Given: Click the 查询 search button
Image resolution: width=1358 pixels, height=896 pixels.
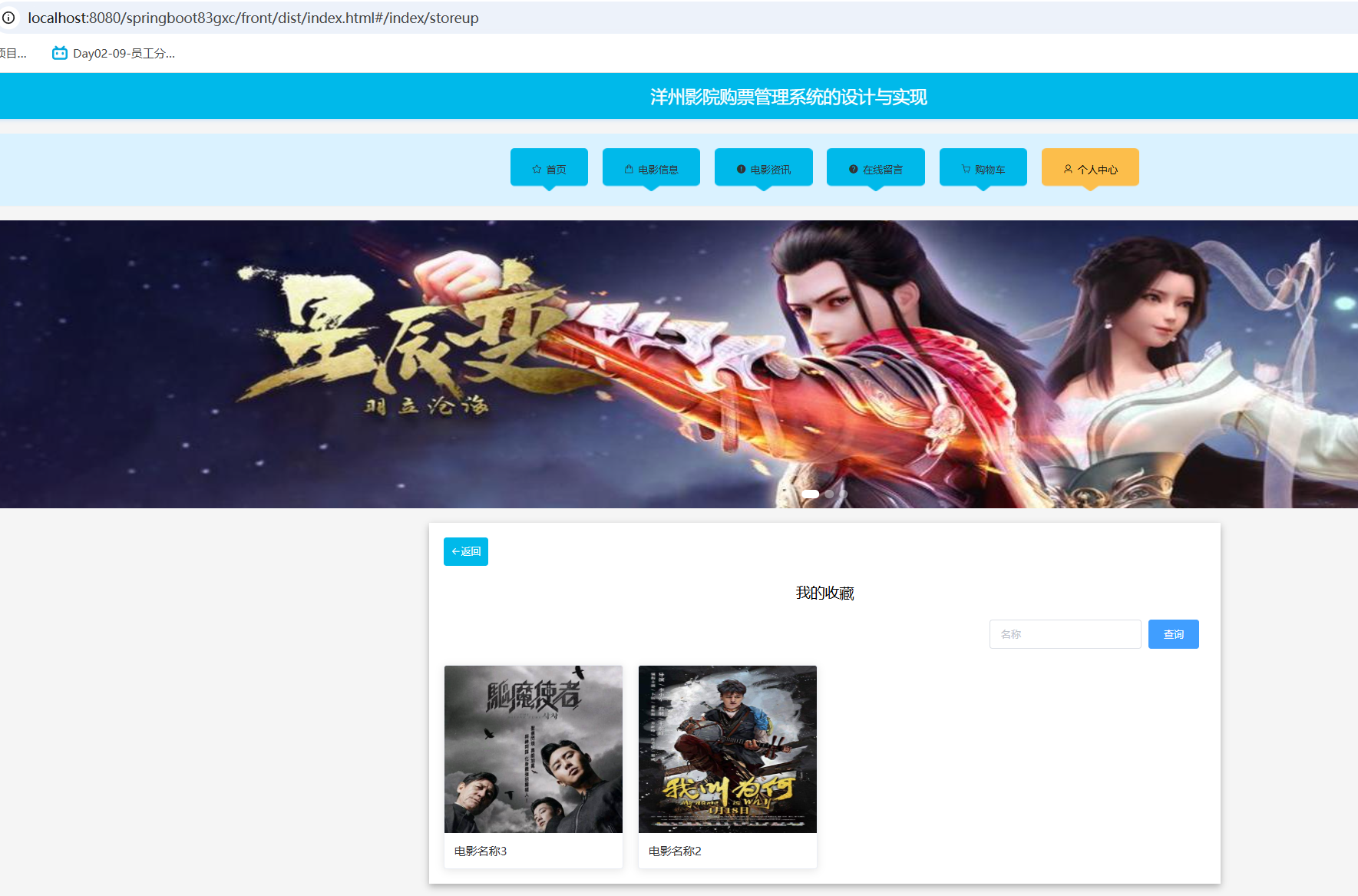Looking at the screenshot, I should [1174, 634].
